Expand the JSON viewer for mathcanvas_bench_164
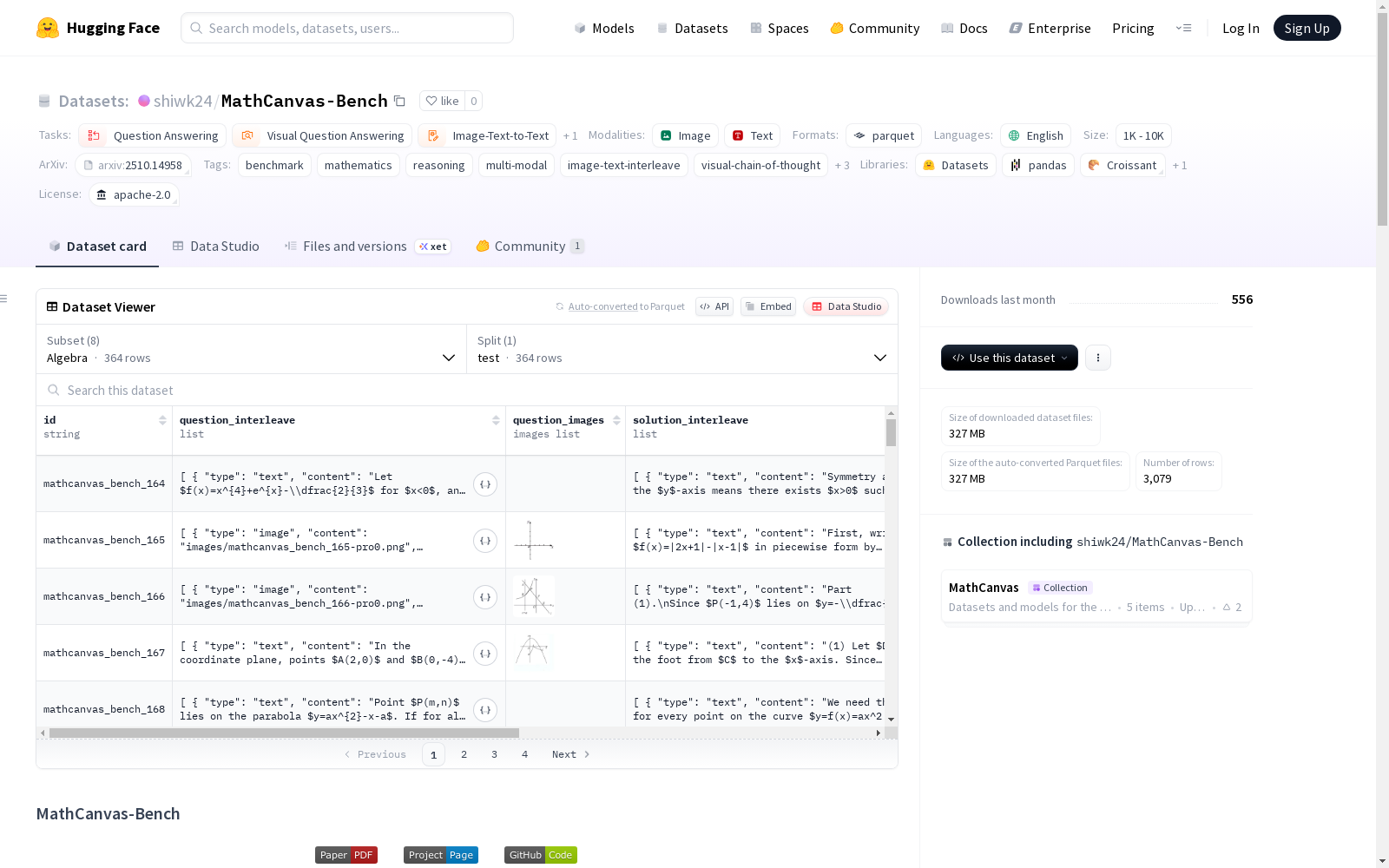1389x868 pixels. click(x=485, y=484)
